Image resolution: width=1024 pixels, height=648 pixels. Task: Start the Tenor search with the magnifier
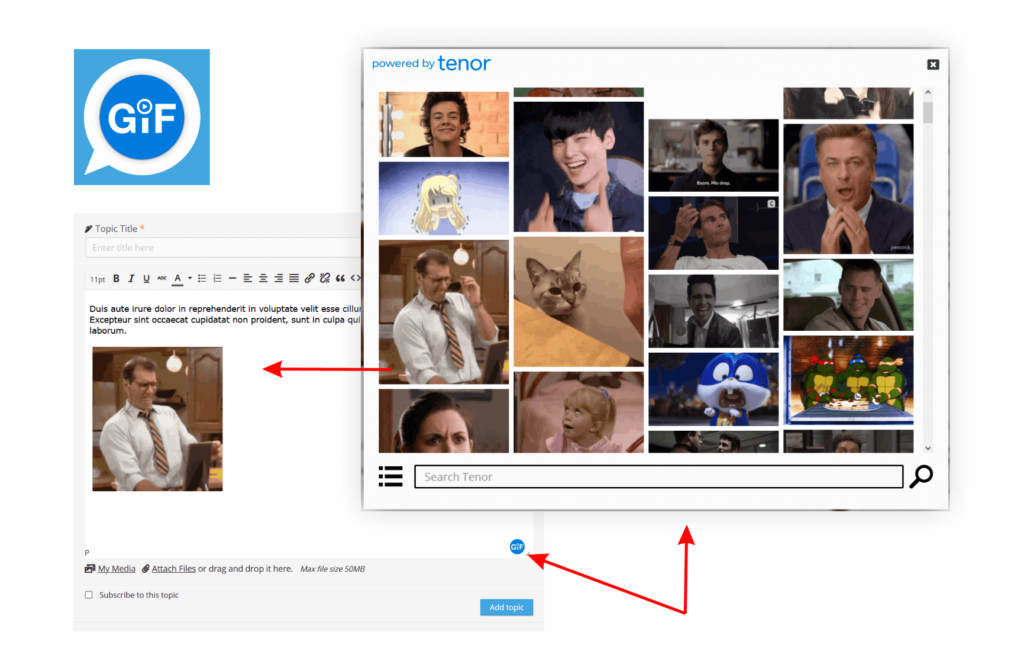[919, 476]
